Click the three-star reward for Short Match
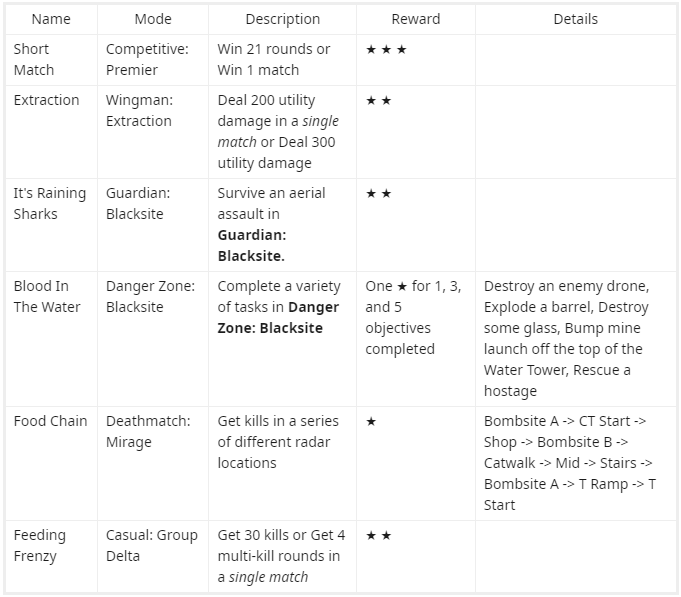 click(x=386, y=49)
